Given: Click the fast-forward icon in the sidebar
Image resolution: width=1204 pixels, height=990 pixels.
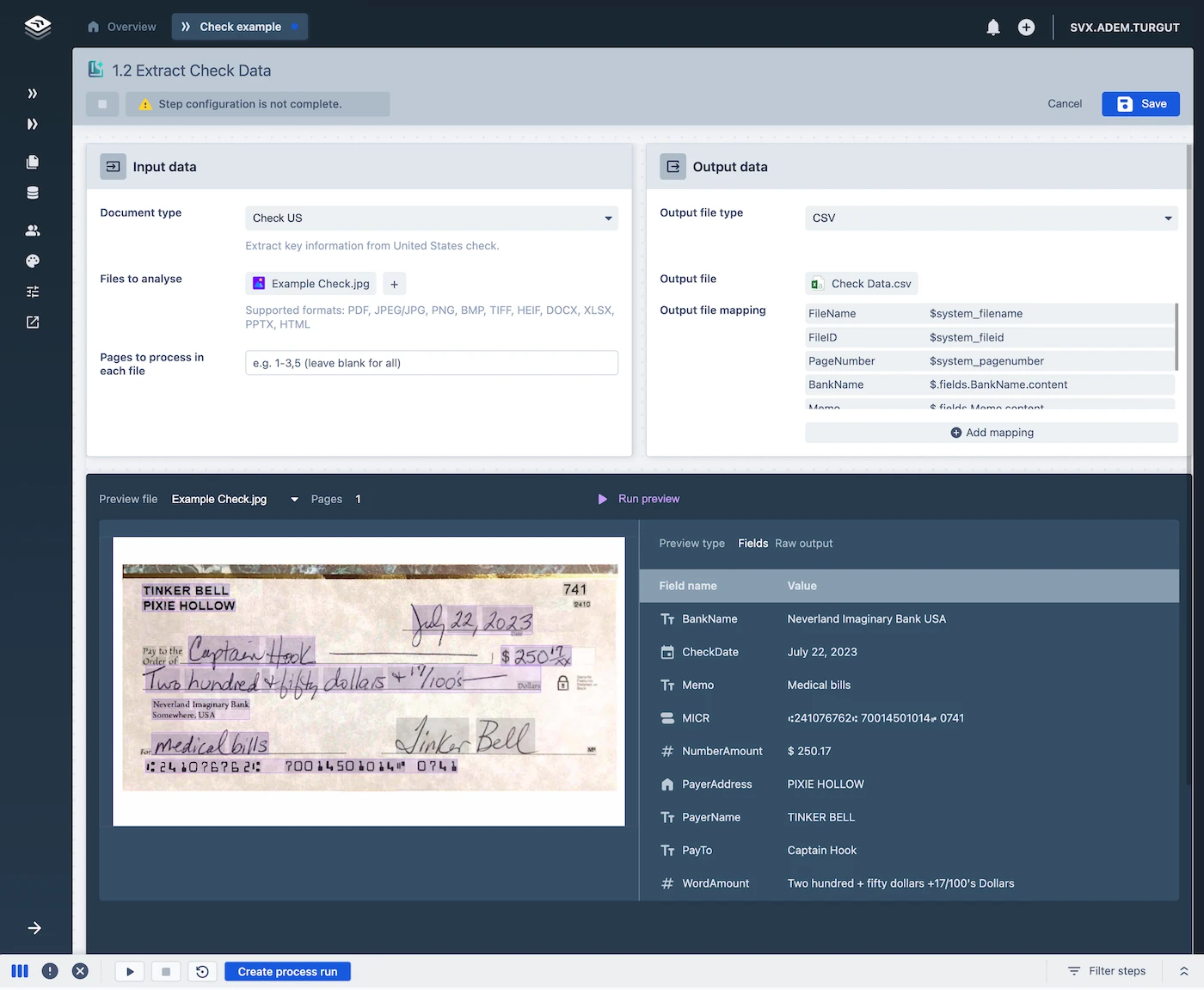Looking at the screenshot, I should [32, 124].
